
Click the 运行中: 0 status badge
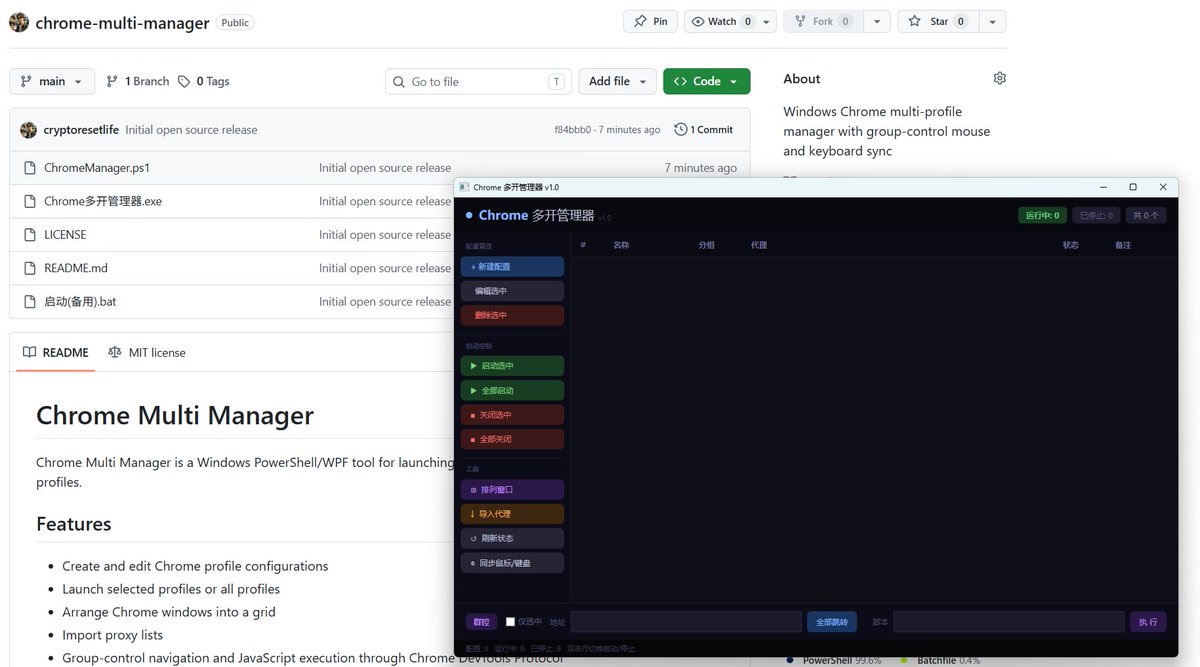[1042, 215]
